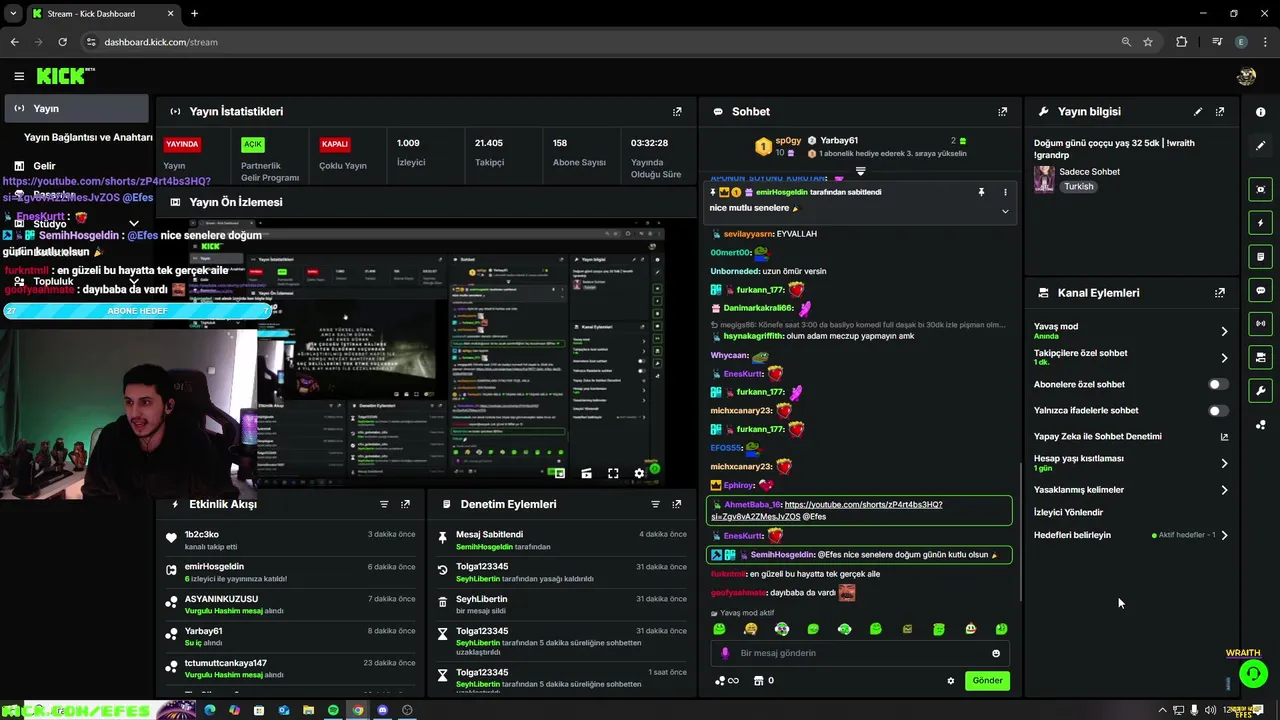Enable Abonelere özel sohbet toggle

(x=1218, y=384)
